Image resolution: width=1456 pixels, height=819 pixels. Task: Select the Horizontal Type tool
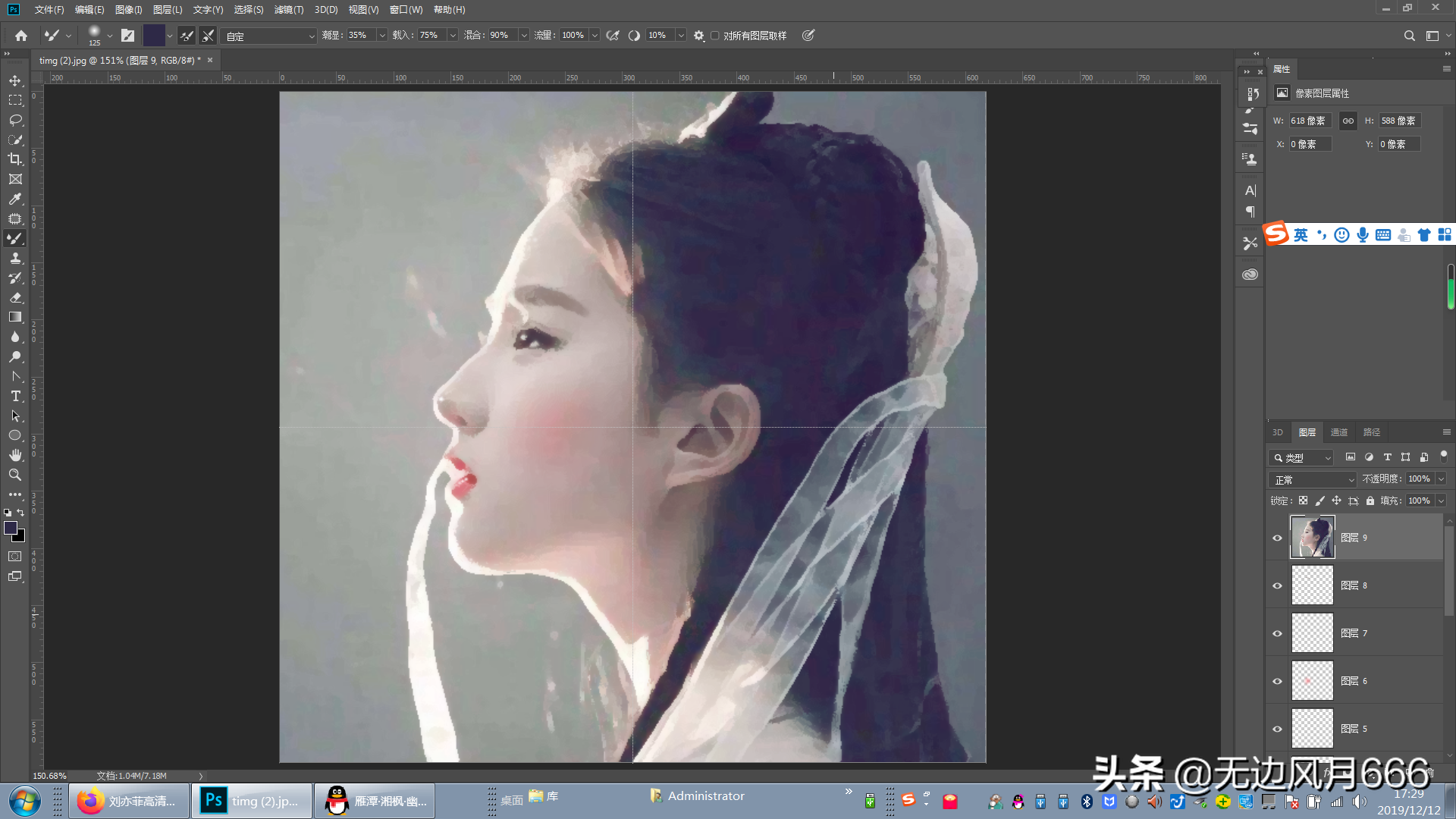[15, 396]
